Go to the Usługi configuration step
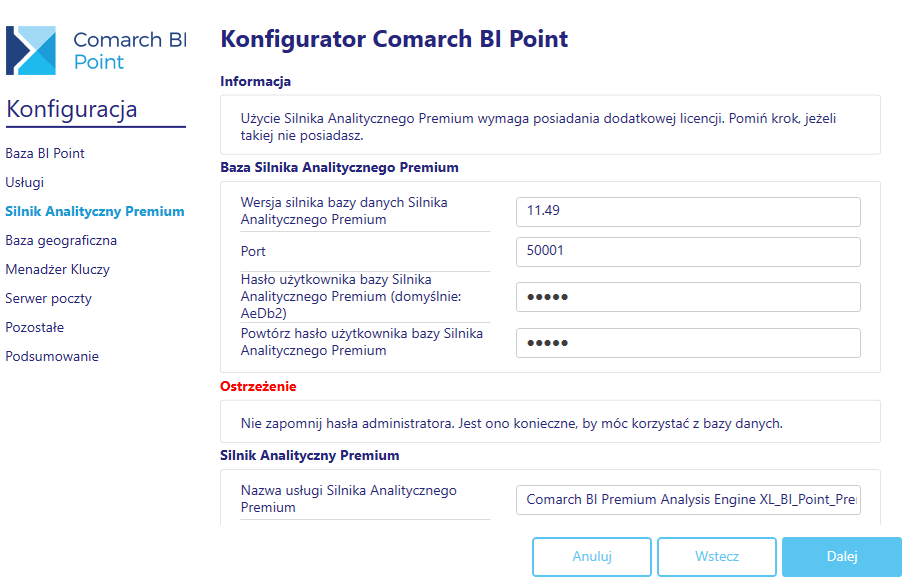907x586 pixels. [25, 182]
